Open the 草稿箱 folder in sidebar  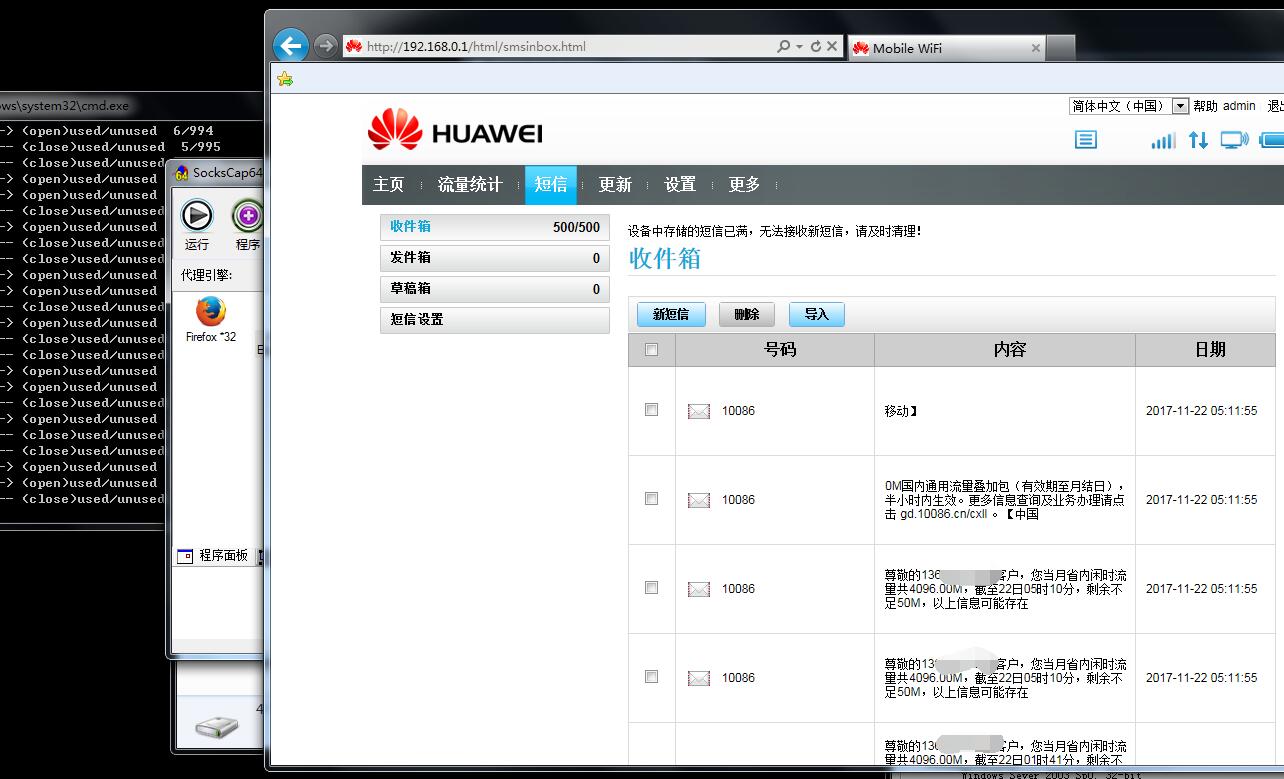pos(495,289)
